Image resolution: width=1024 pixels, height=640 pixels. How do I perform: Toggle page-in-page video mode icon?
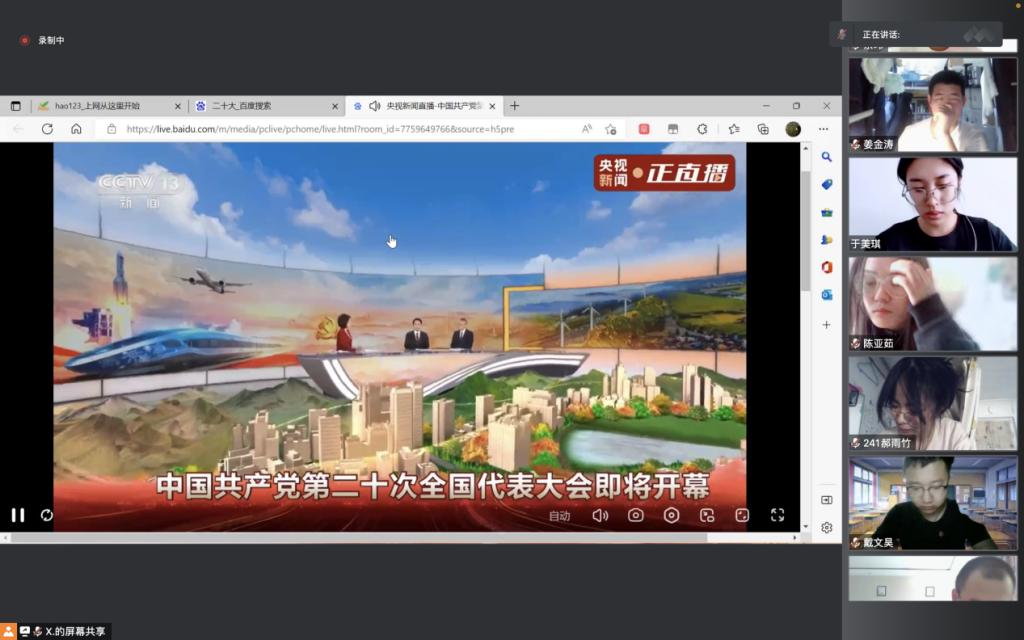tap(707, 515)
